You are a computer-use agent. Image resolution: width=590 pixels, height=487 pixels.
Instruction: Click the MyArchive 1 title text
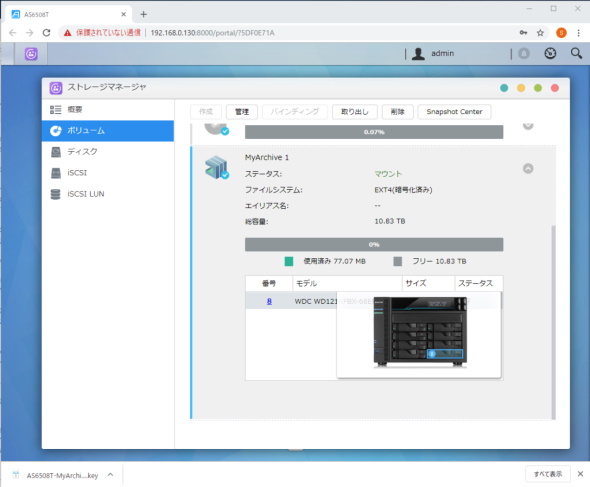pyautogui.click(x=267, y=157)
